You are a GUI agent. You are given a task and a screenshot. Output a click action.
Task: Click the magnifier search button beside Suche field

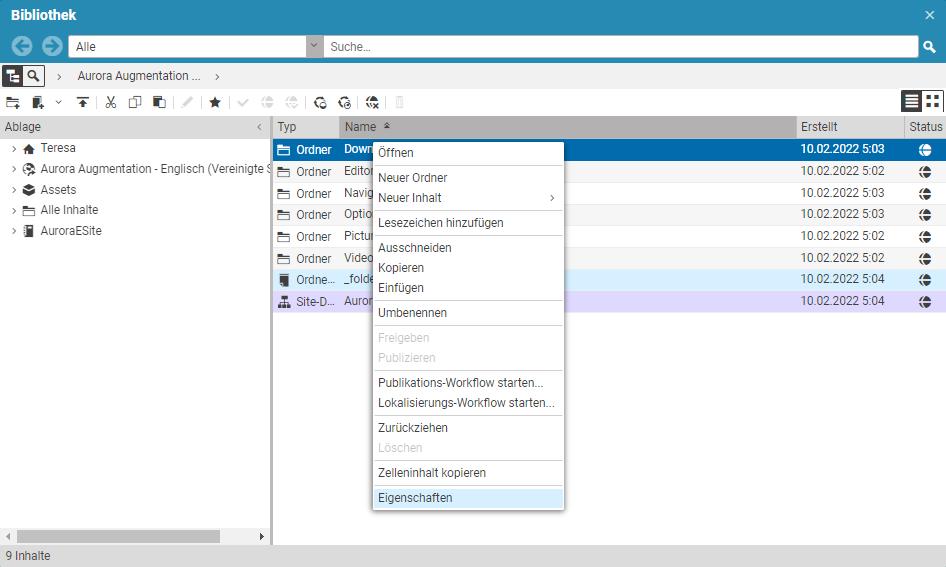(x=929, y=47)
